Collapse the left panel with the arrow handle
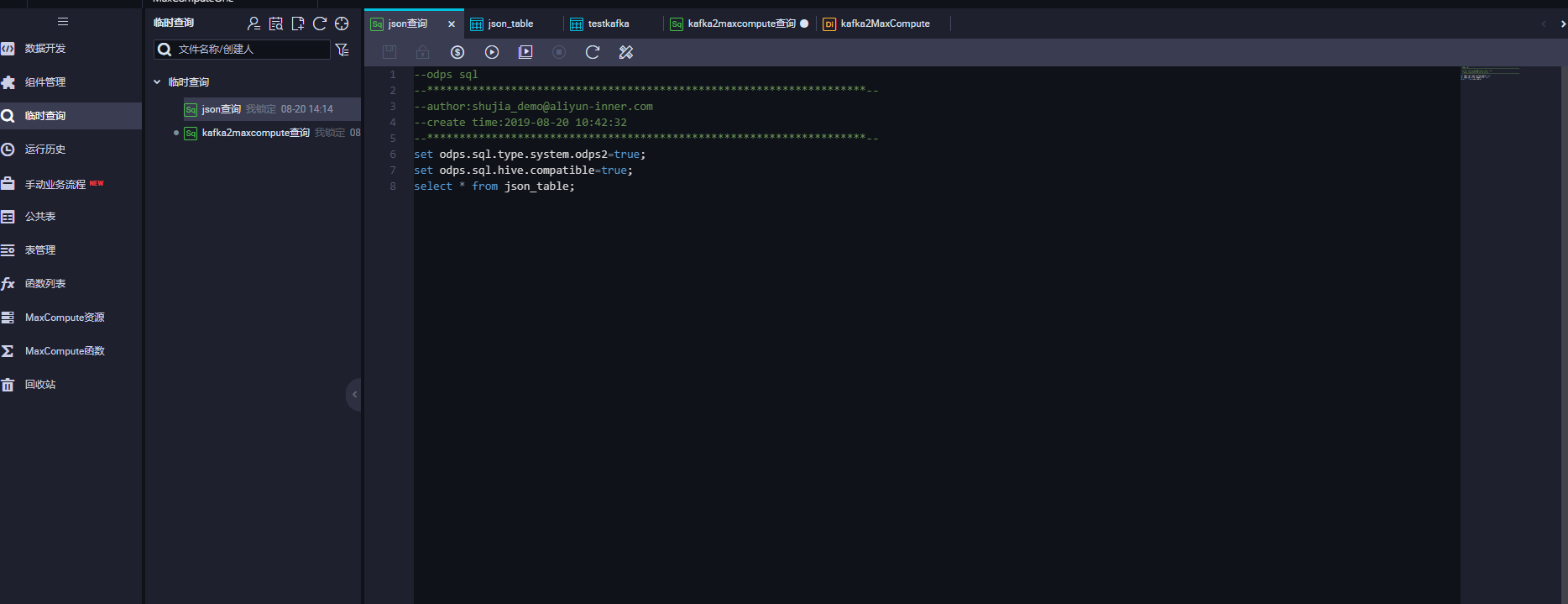This screenshot has height=604, width=1568. click(354, 394)
